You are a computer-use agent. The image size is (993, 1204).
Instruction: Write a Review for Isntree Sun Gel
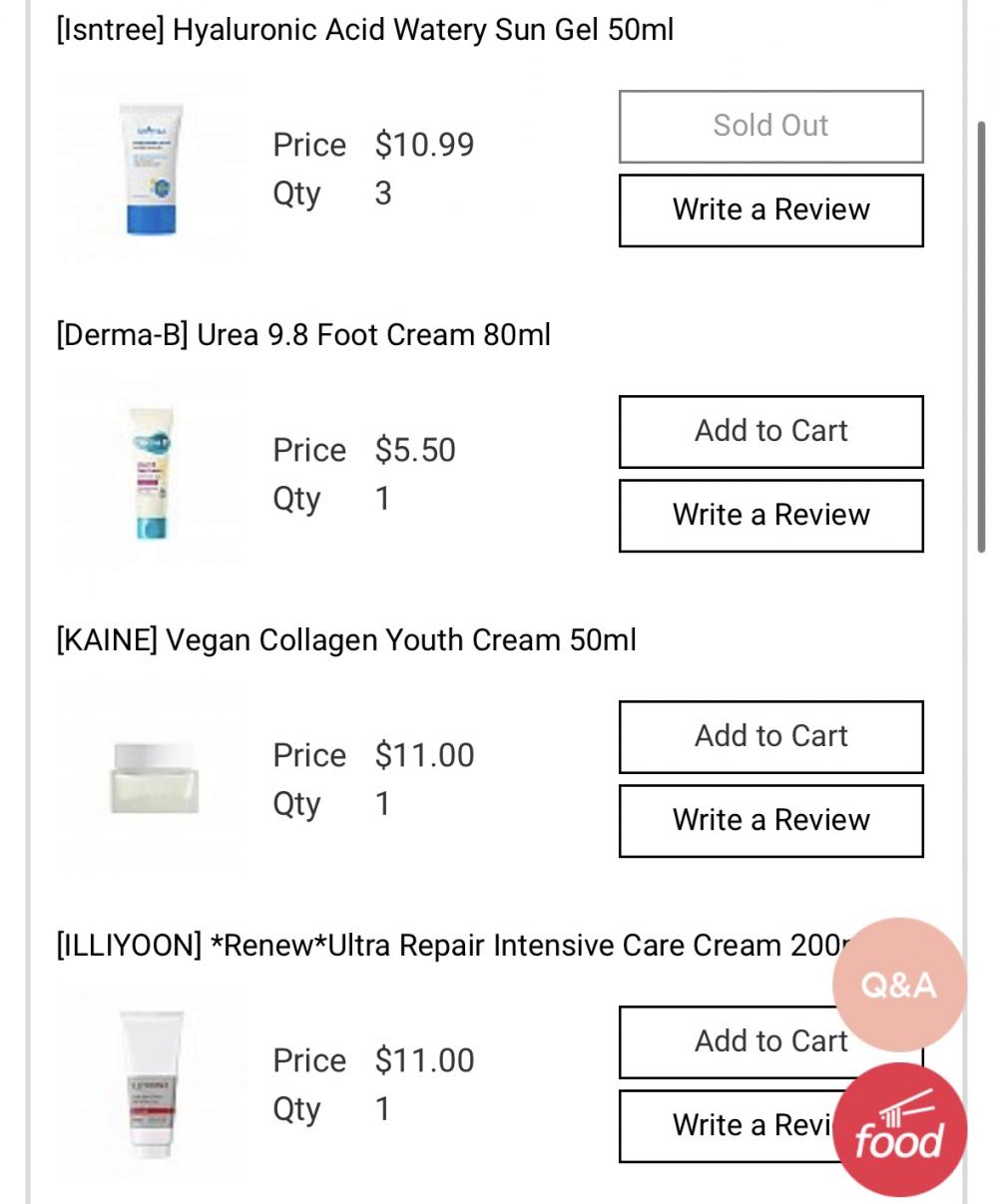click(770, 210)
